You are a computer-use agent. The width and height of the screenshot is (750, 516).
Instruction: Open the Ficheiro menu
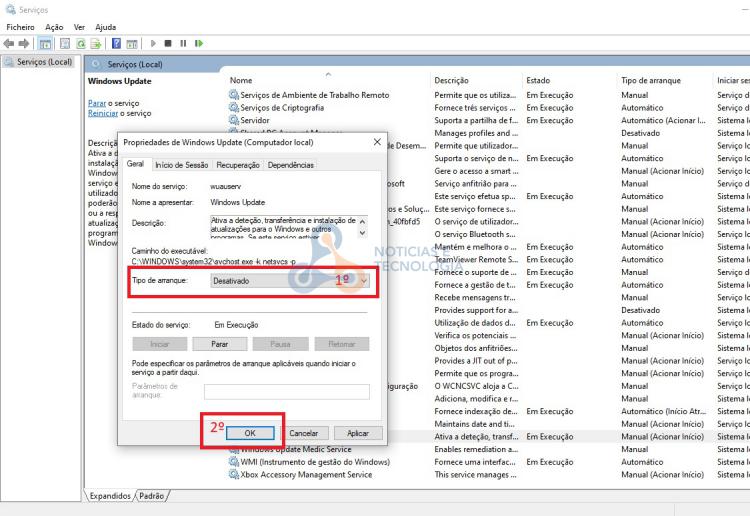click(21, 27)
